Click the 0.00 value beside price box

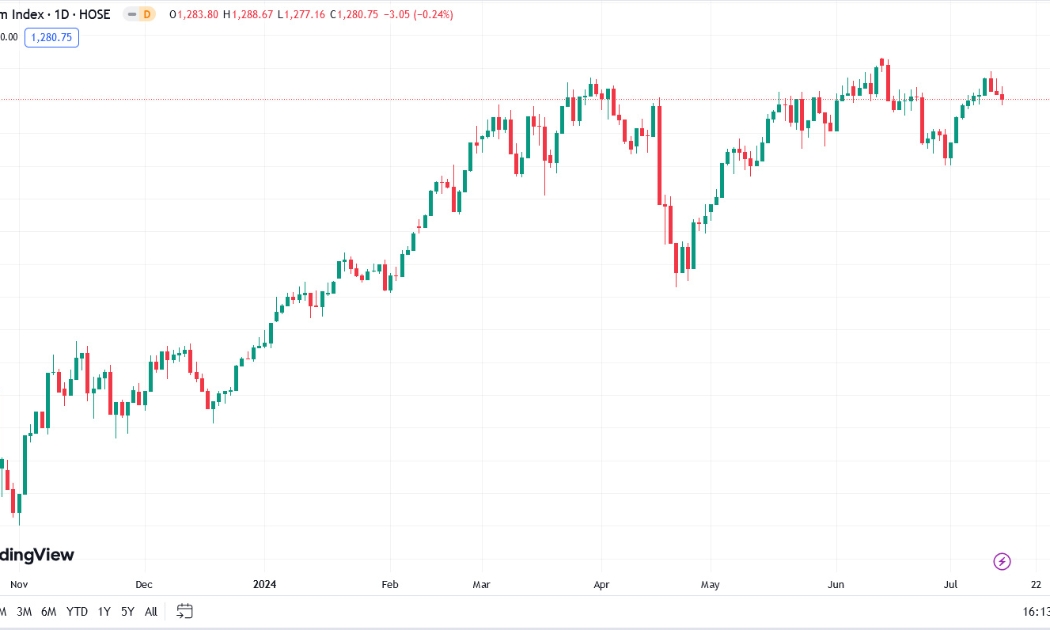[9, 37]
